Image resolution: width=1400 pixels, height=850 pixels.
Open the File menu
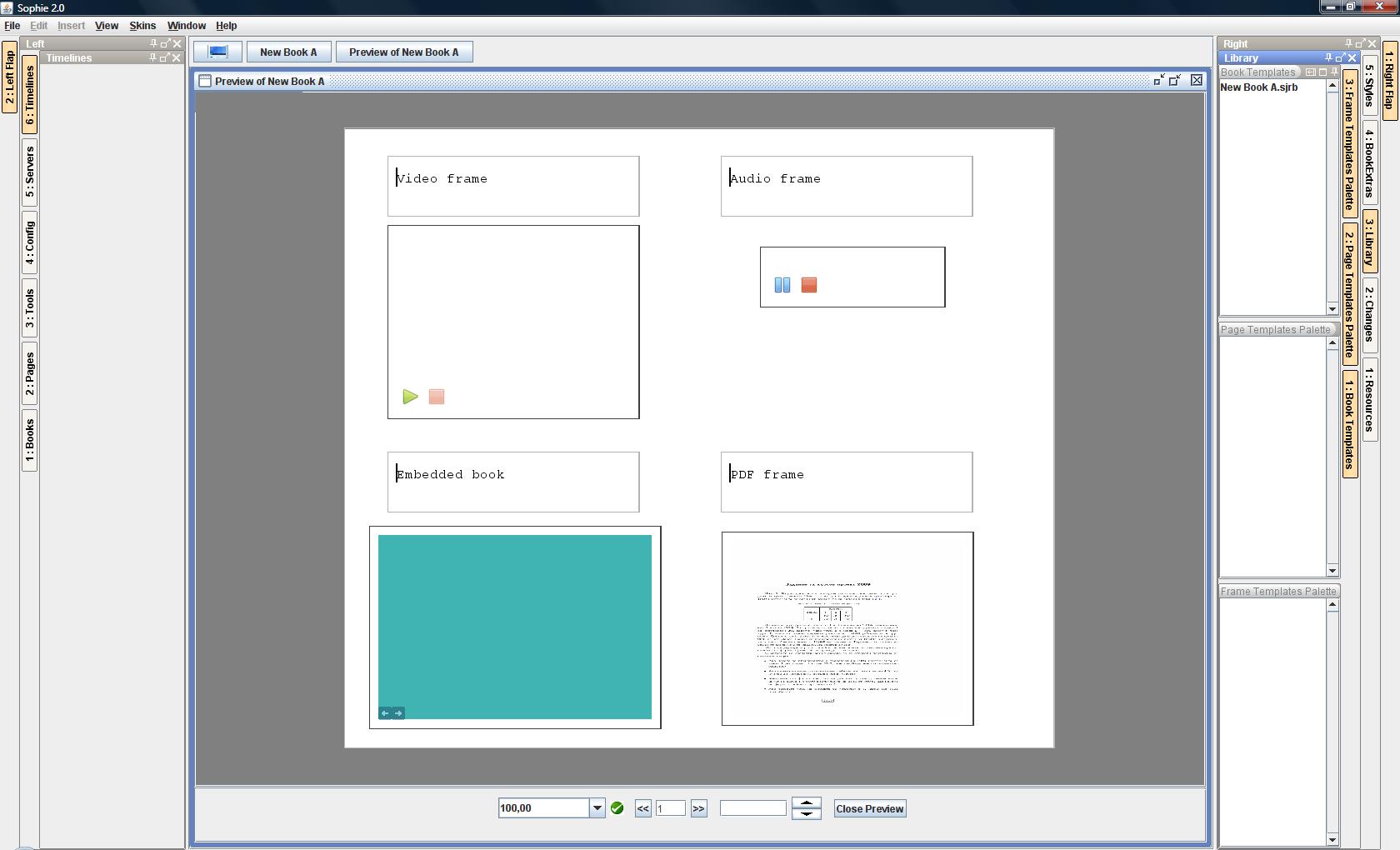click(12, 26)
